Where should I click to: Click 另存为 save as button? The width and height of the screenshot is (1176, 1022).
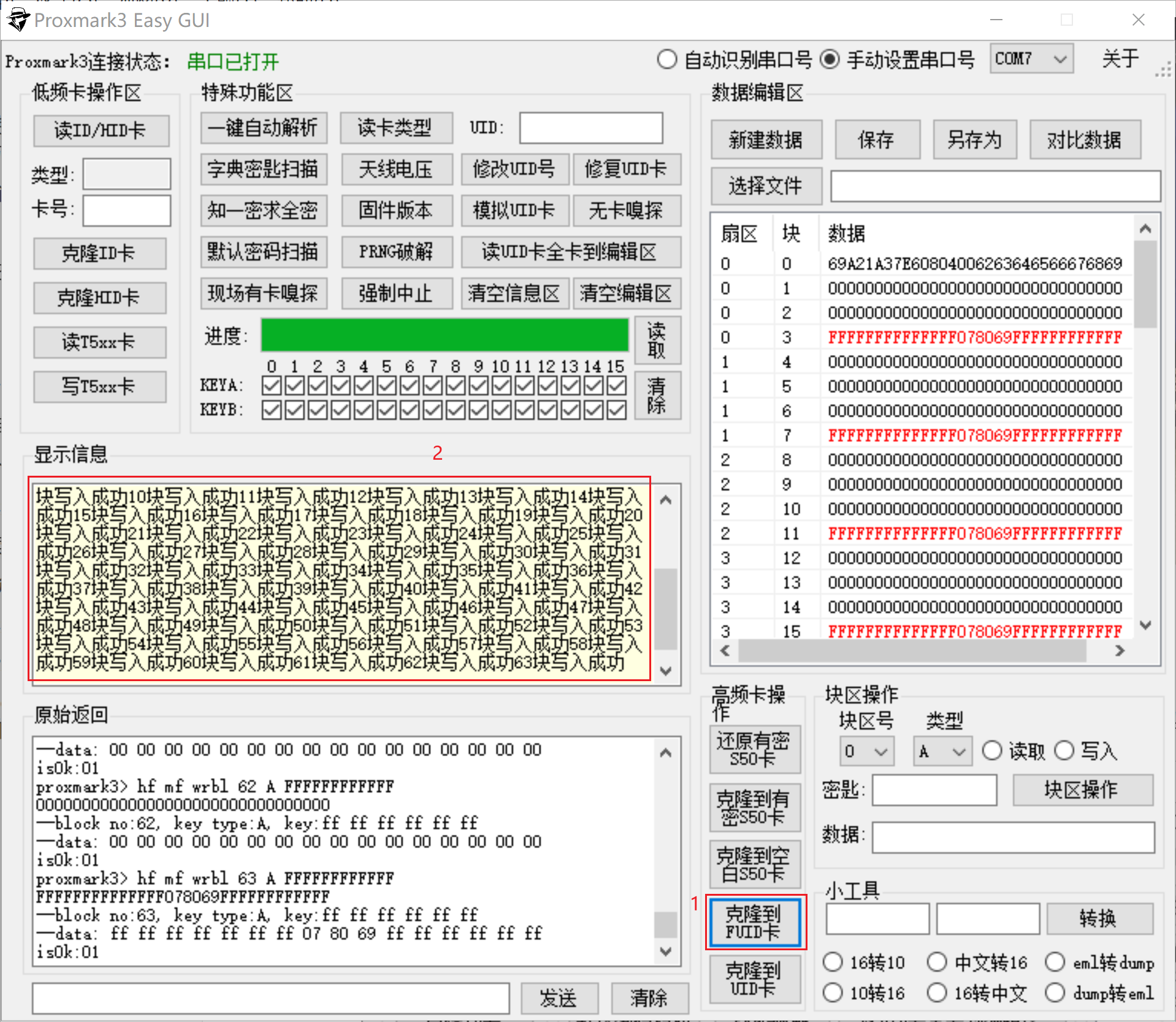click(x=975, y=140)
